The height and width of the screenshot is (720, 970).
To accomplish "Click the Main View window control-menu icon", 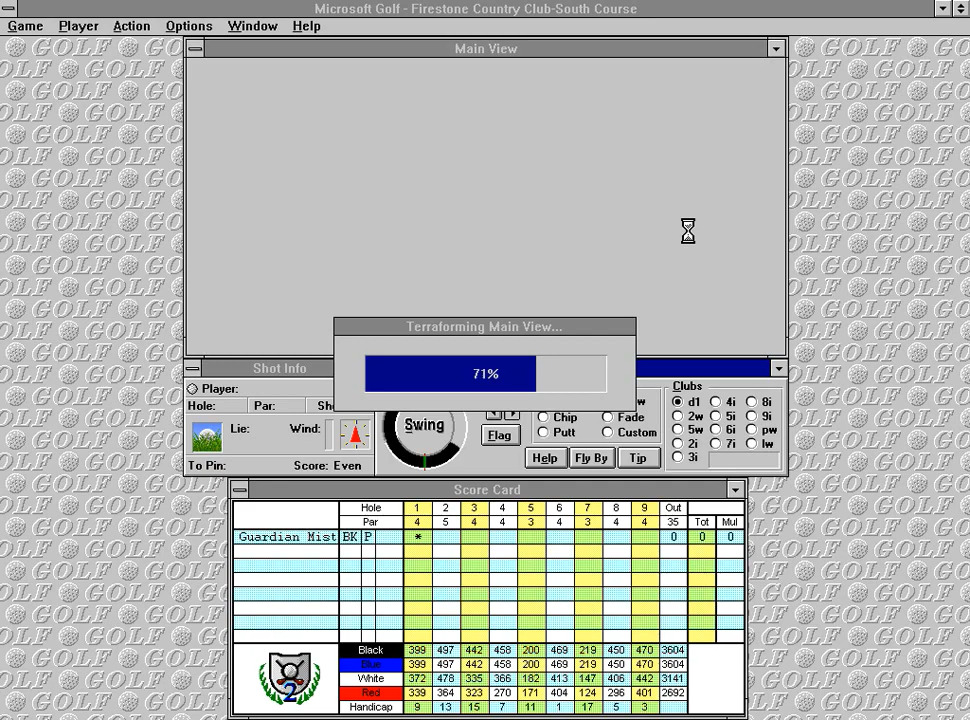I will pos(195,48).
